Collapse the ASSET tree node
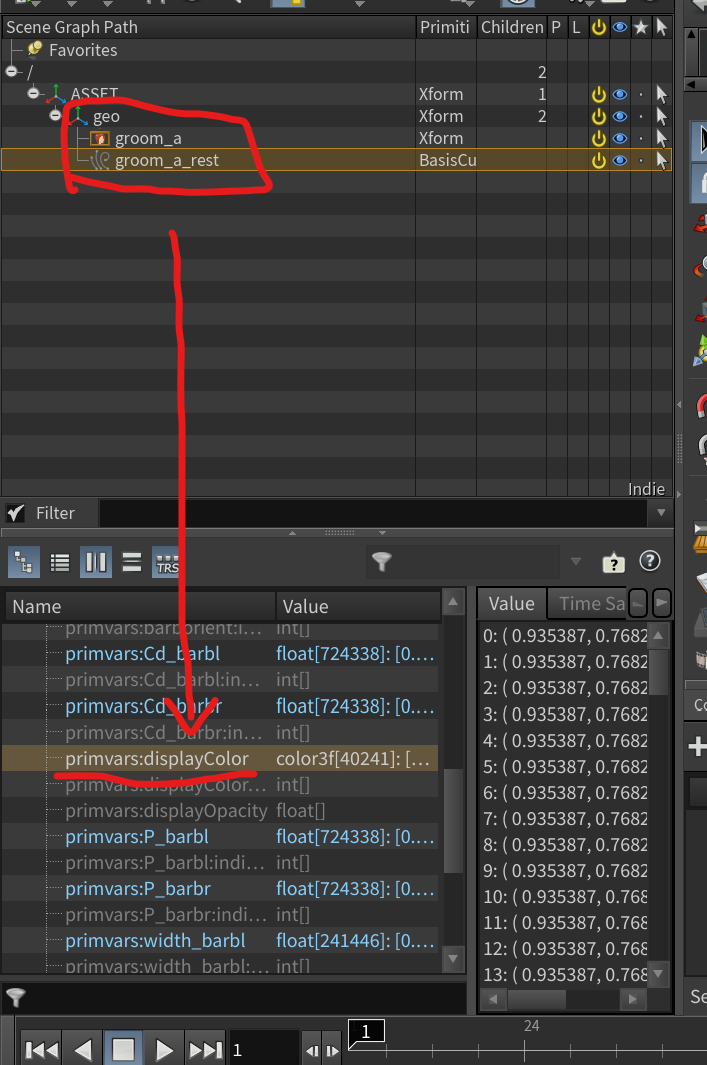This screenshot has height=1065, width=707. (33, 94)
